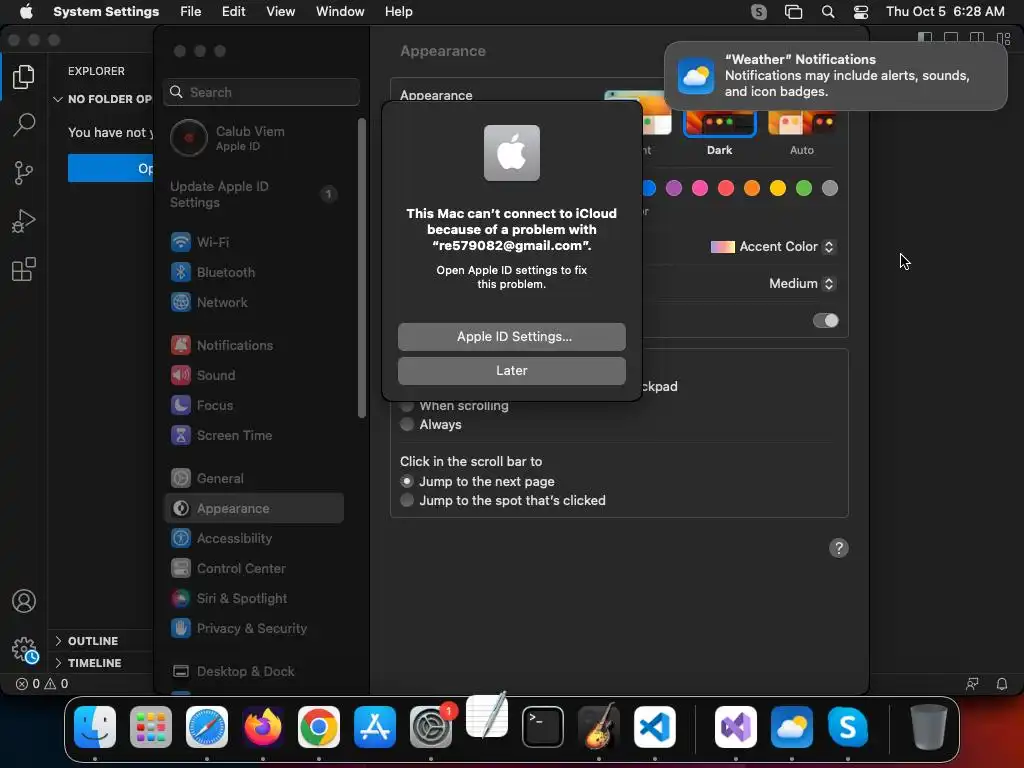Open Skype from the Dock
The width and height of the screenshot is (1024, 768).
pos(848,727)
